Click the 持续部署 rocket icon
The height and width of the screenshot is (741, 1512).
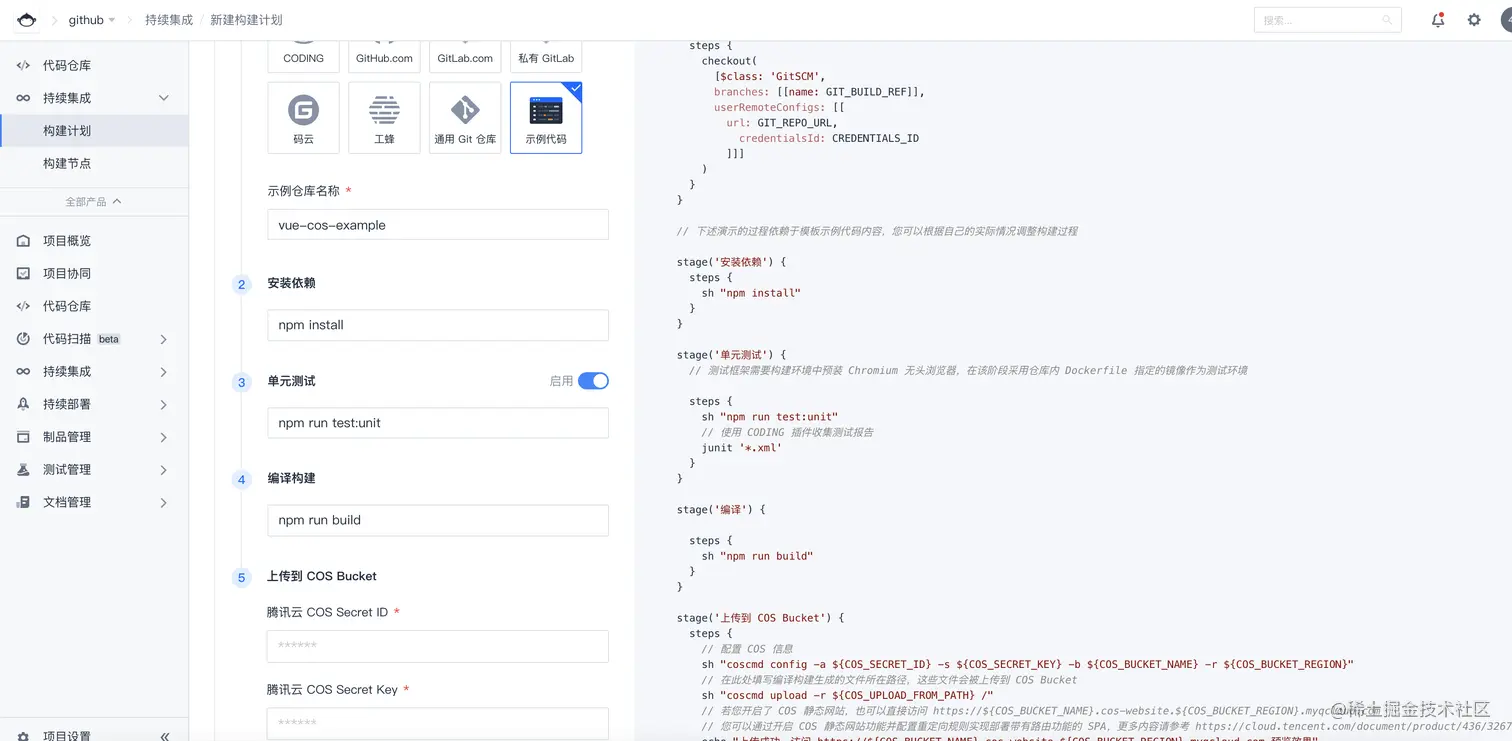tap(23, 404)
